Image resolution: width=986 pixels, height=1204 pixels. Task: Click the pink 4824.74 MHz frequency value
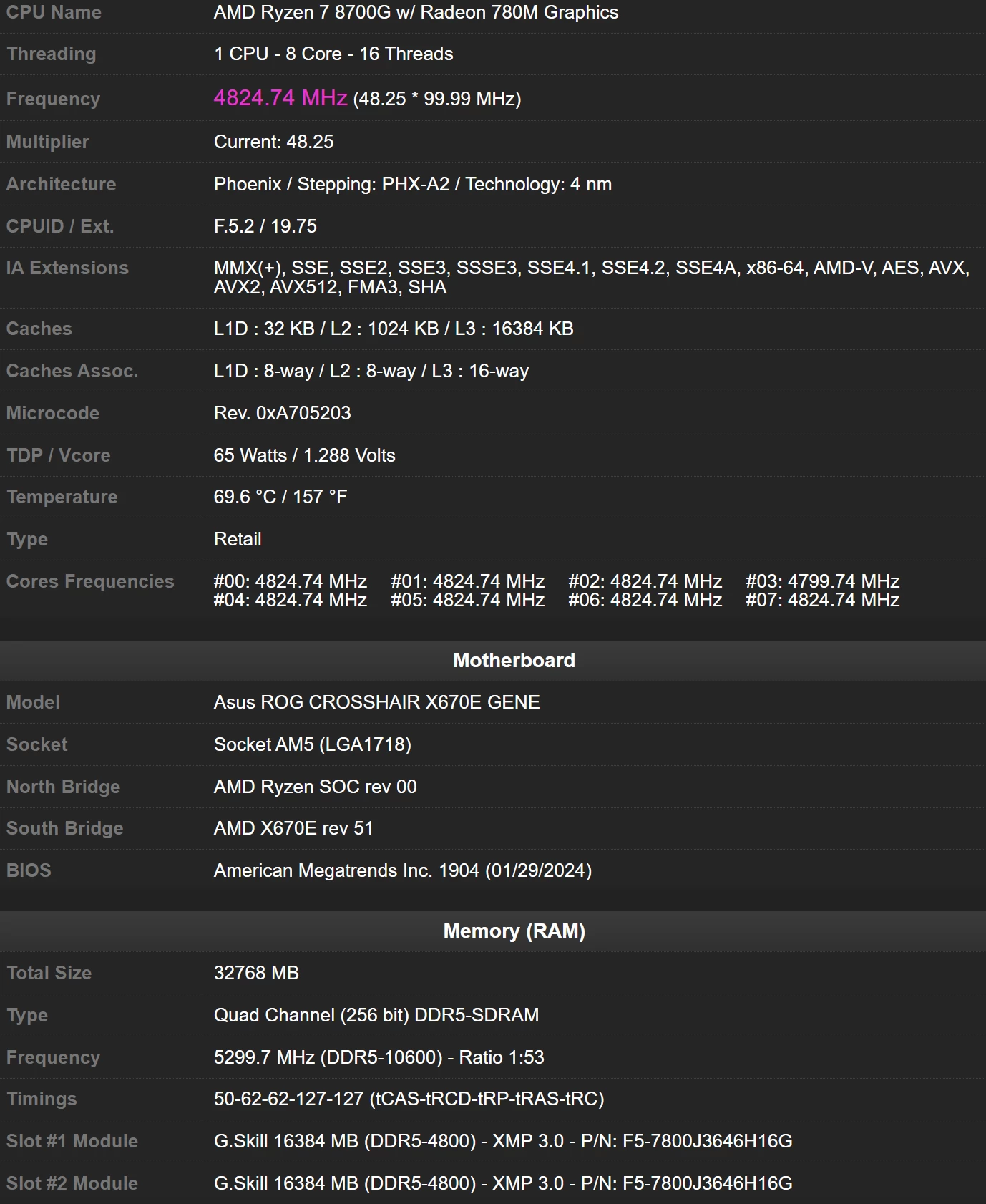point(280,98)
